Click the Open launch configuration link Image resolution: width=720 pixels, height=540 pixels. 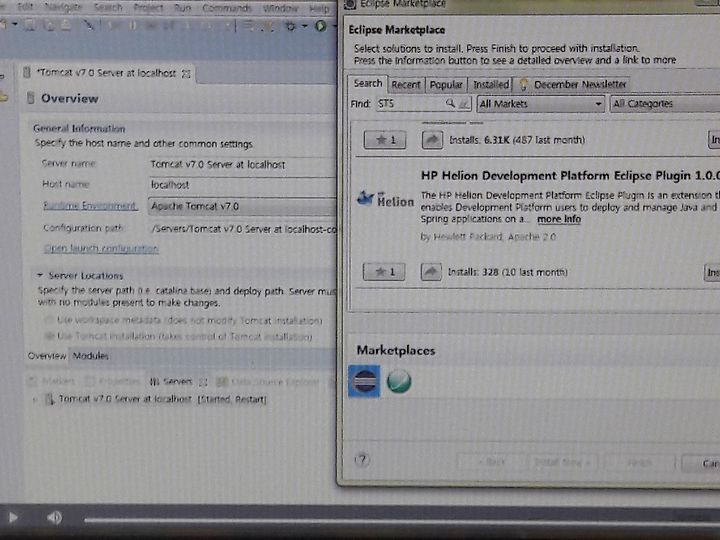[101, 248]
